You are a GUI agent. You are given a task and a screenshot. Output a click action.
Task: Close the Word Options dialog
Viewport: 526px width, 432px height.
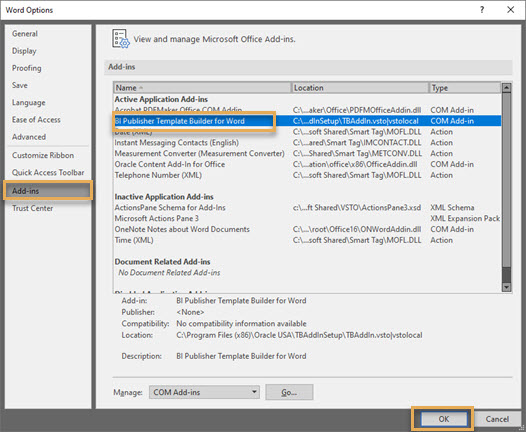(x=511, y=10)
